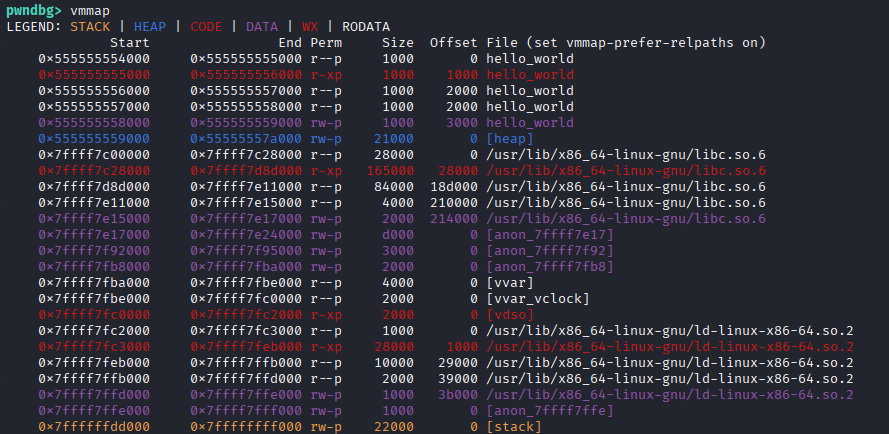889x434 pixels.
Task: Click the STACK legend label
Action: (x=90, y=27)
